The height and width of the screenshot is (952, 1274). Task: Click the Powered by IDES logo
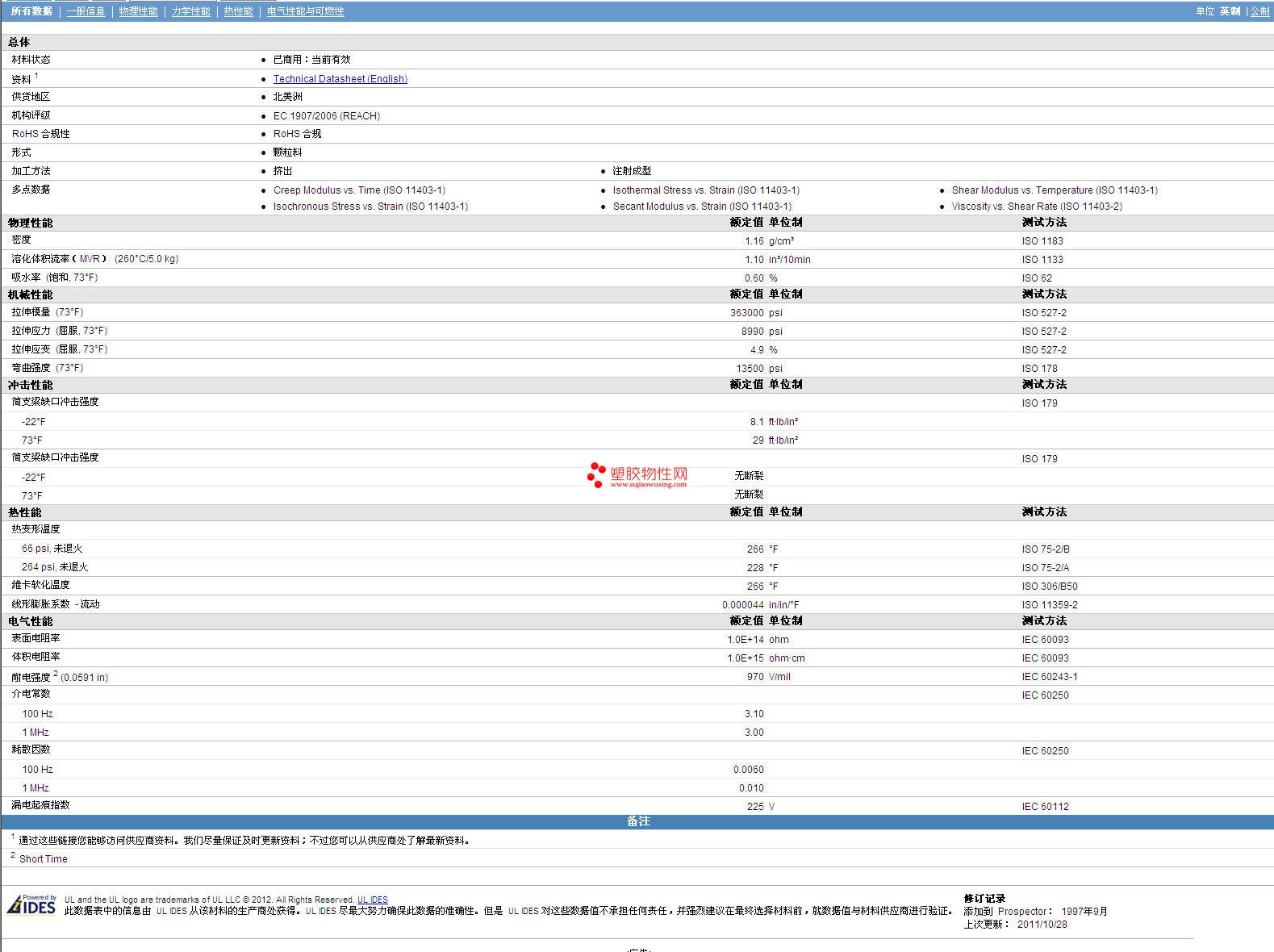click(x=32, y=905)
